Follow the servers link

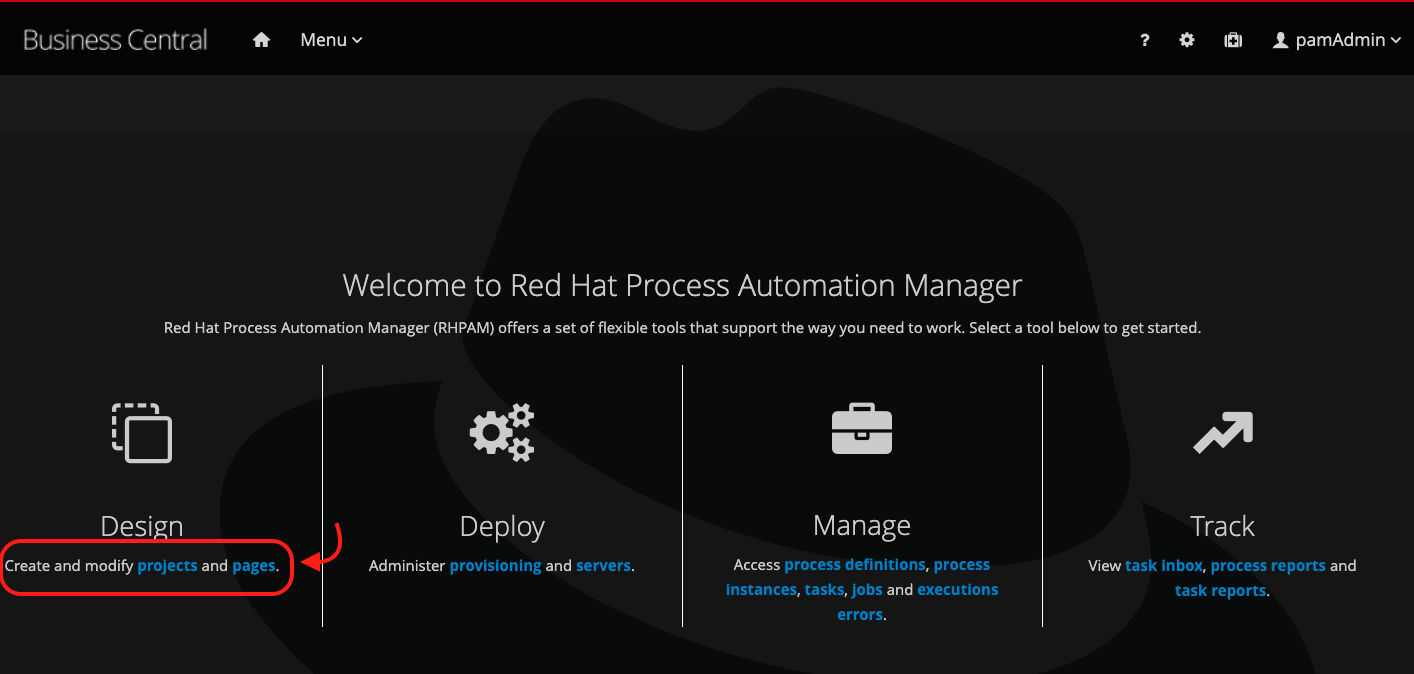[604, 566]
